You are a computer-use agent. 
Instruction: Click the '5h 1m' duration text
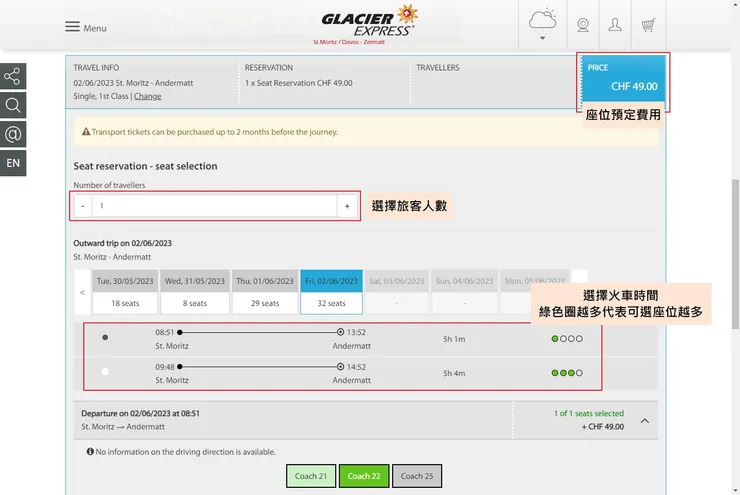454,339
